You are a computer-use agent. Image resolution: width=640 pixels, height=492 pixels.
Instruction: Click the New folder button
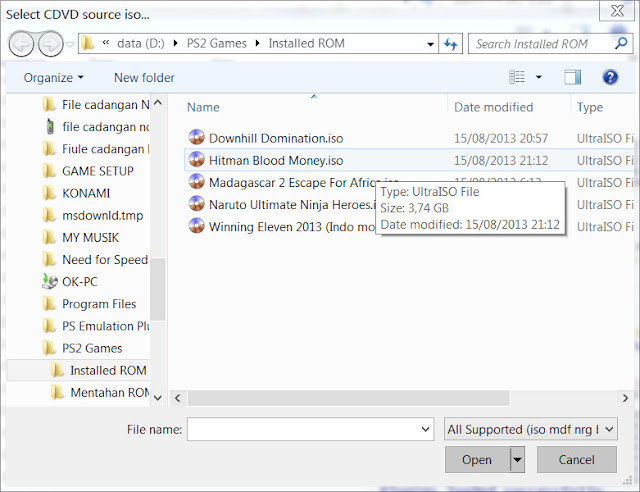pos(144,78)
